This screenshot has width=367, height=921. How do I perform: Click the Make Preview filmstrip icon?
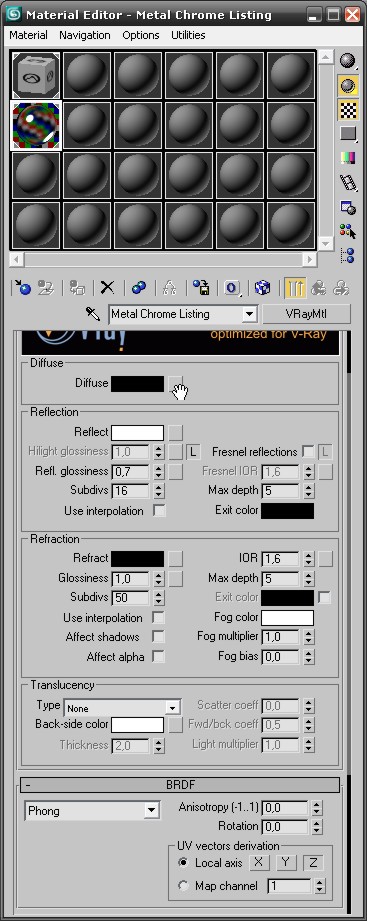348,183
